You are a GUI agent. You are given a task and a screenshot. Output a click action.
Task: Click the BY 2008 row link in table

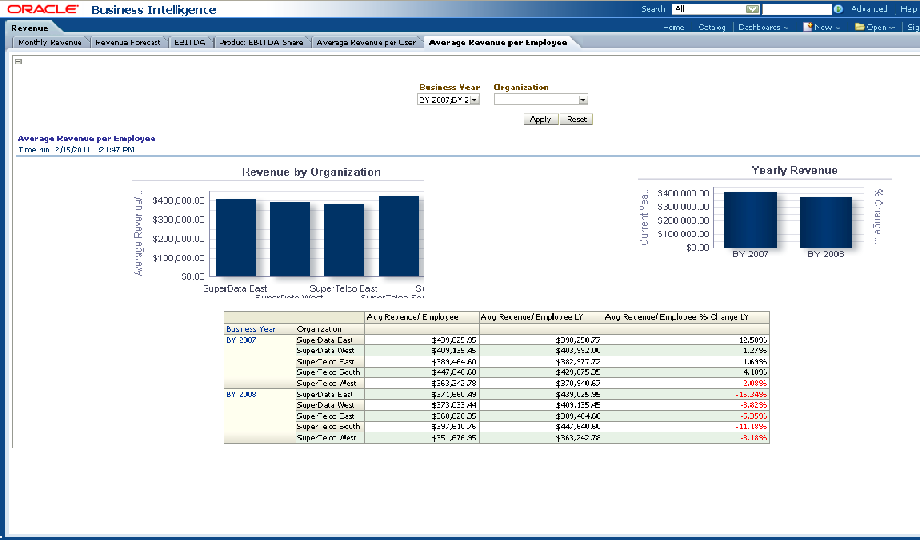click(241, 394)
